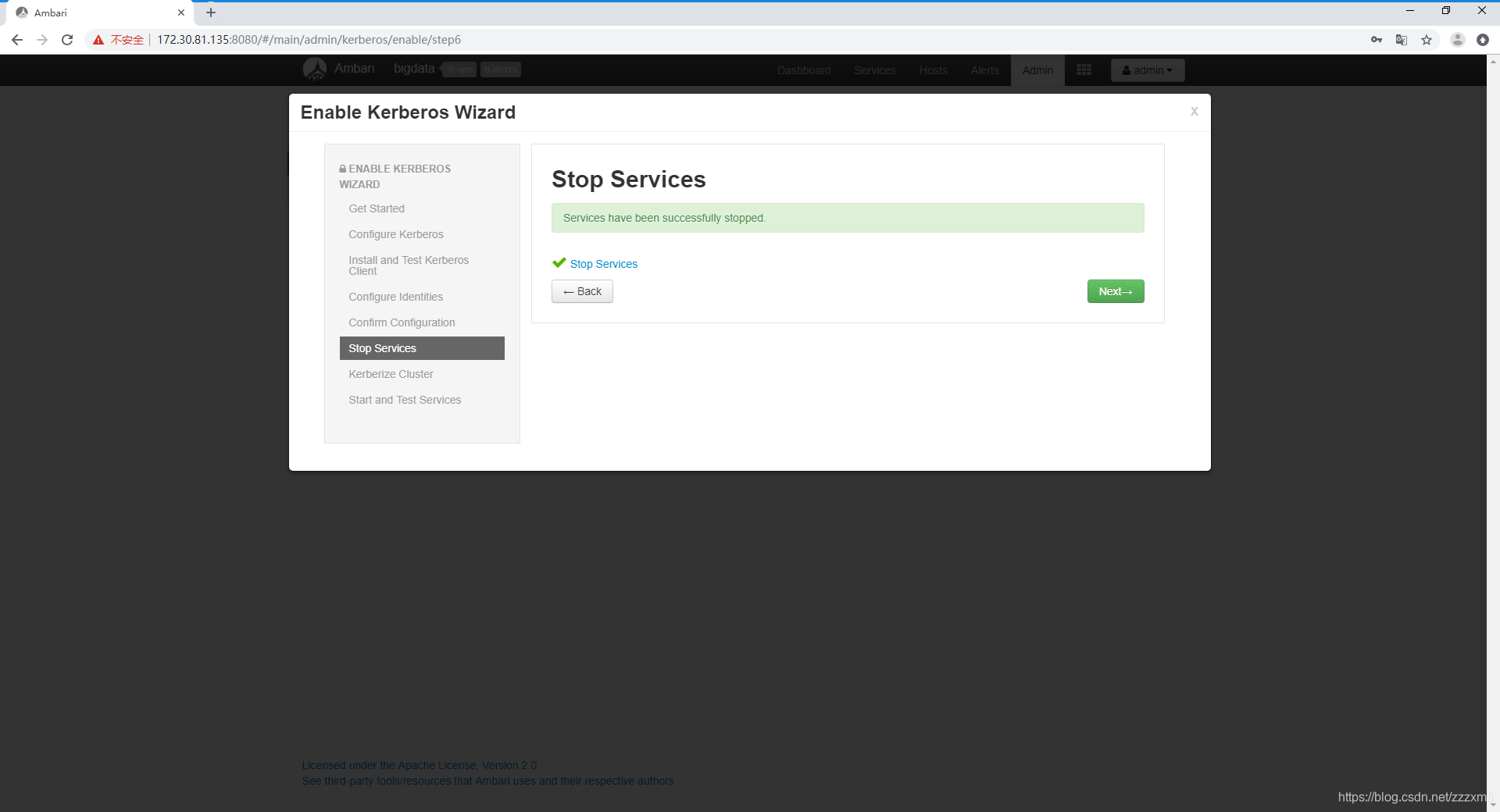The width and height of the screenshot is (1500, 812).
Task: Open the browser profile icon
Action: (1458, 40)
